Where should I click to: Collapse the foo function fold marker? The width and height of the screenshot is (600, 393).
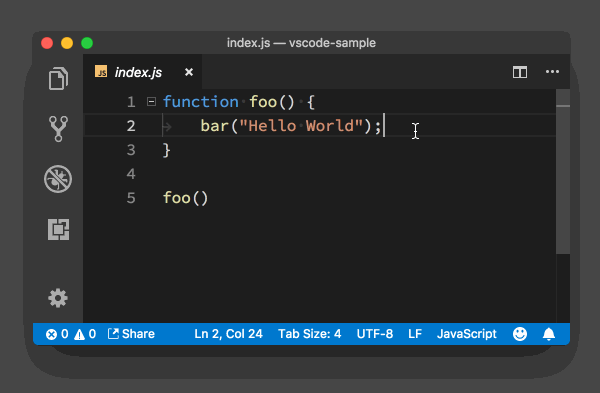coord(152,102)
